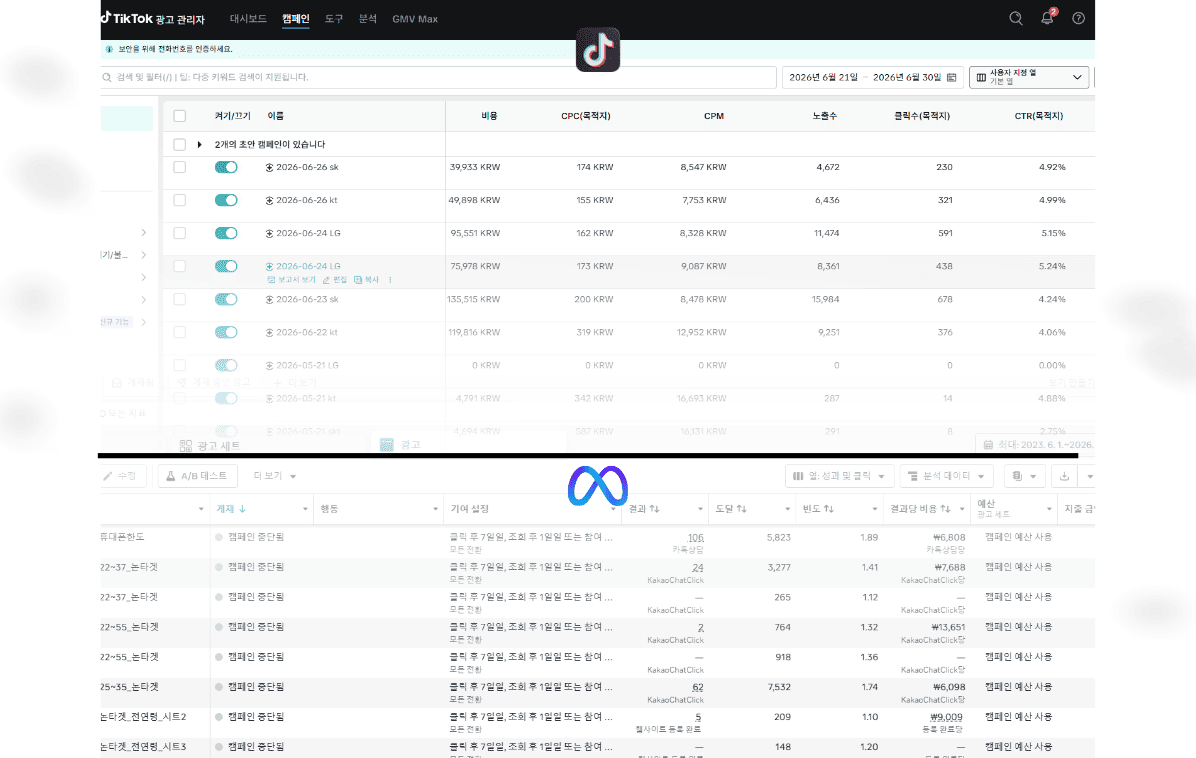1196x758 pixels.
Task: Click the 7,532 reach value
Action: click(x=779, y=687)
